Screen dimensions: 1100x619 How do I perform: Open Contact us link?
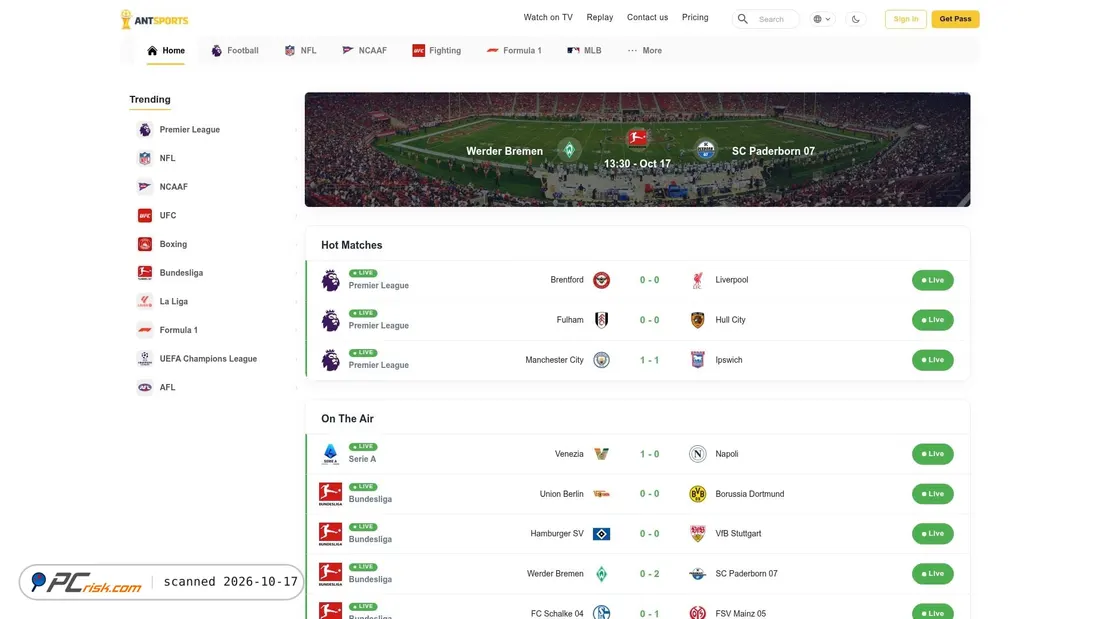click(648, 18)
